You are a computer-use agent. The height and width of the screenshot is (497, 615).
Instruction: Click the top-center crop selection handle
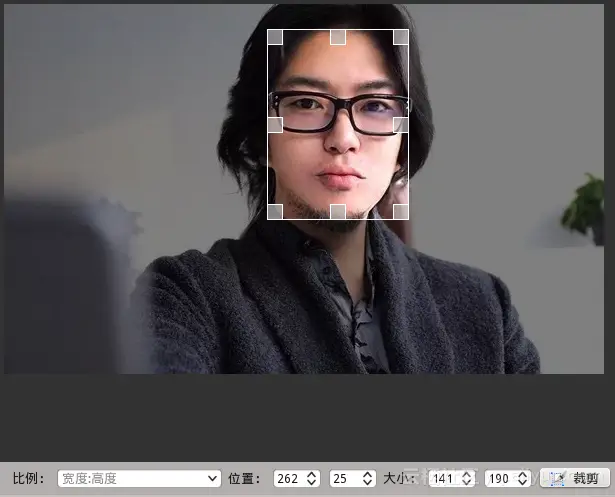click(338, 37)
